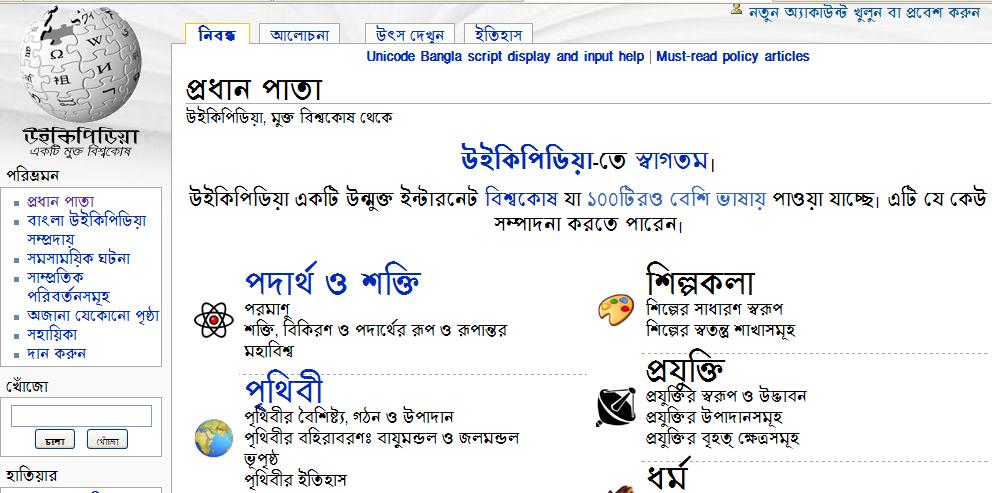Click শক্তি, বিকিরণ ও পদার্থের রূপ ও রূপান্তর text
This screenshot has height=493, width=992.
coord(376,330)
